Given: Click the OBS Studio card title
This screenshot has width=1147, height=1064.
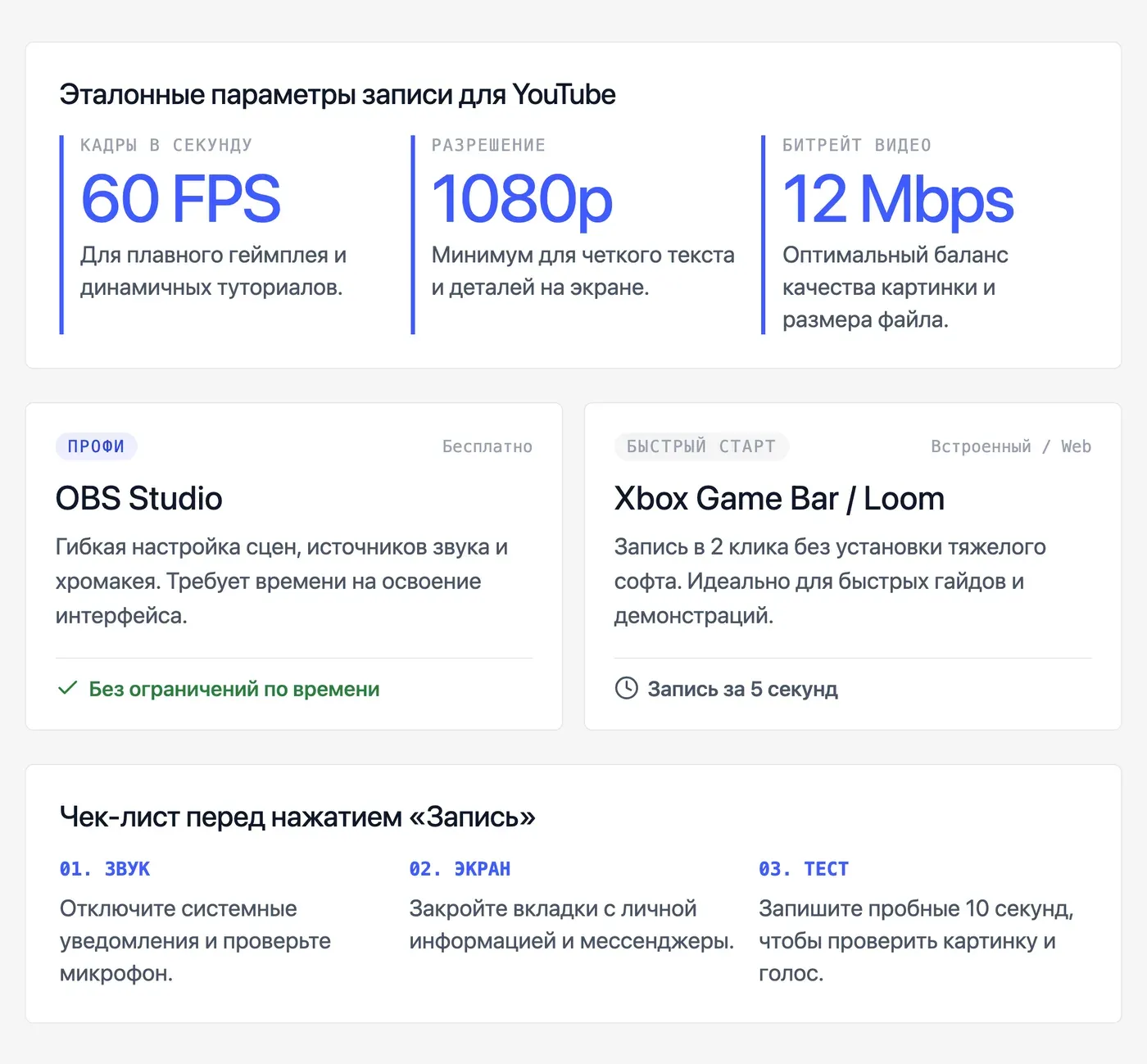Looking at the screenshot, I should pyautogui.click(x=139, y=498).
